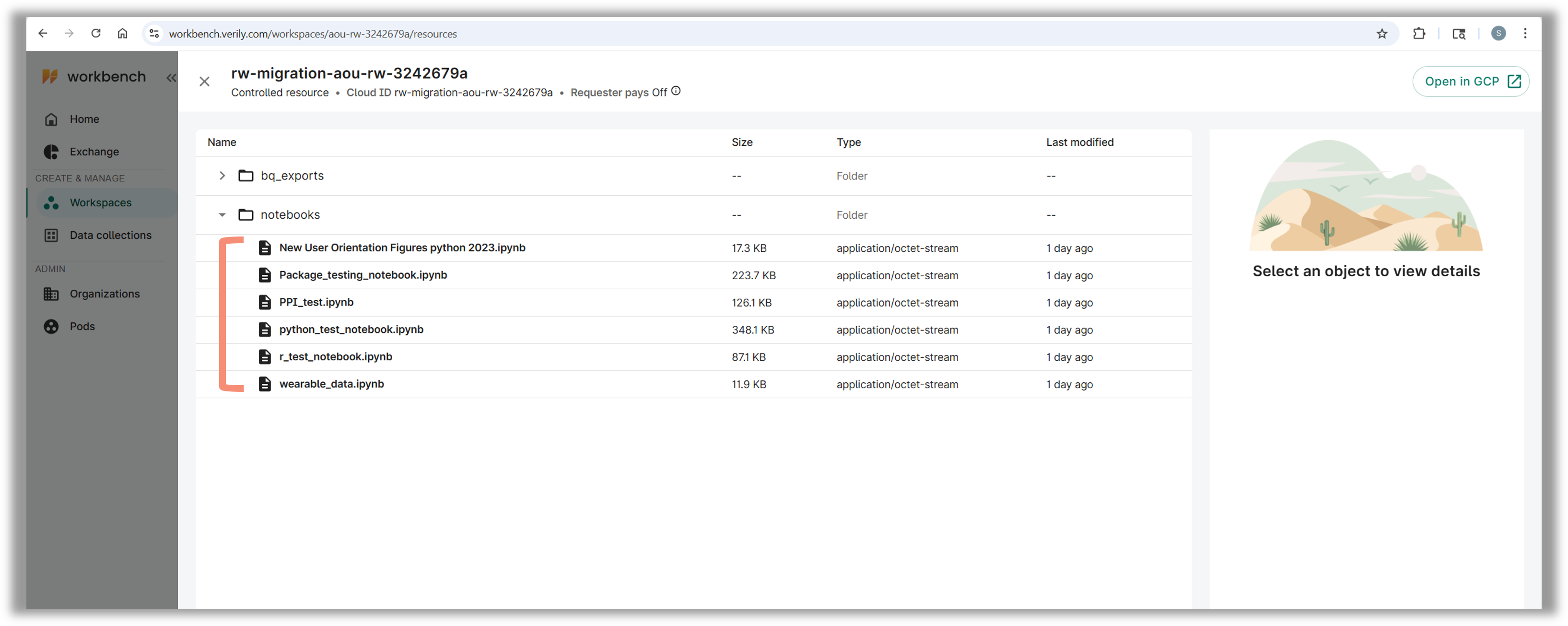Image resolution: width=1568 pixels, height=626 pixels.
Task: Select PPI_test.ipynb file name
Action: 316,303
